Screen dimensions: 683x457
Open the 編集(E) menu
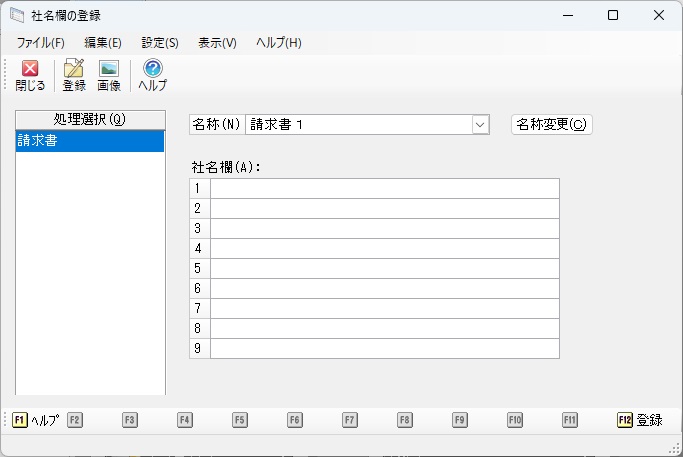point(103,43)
